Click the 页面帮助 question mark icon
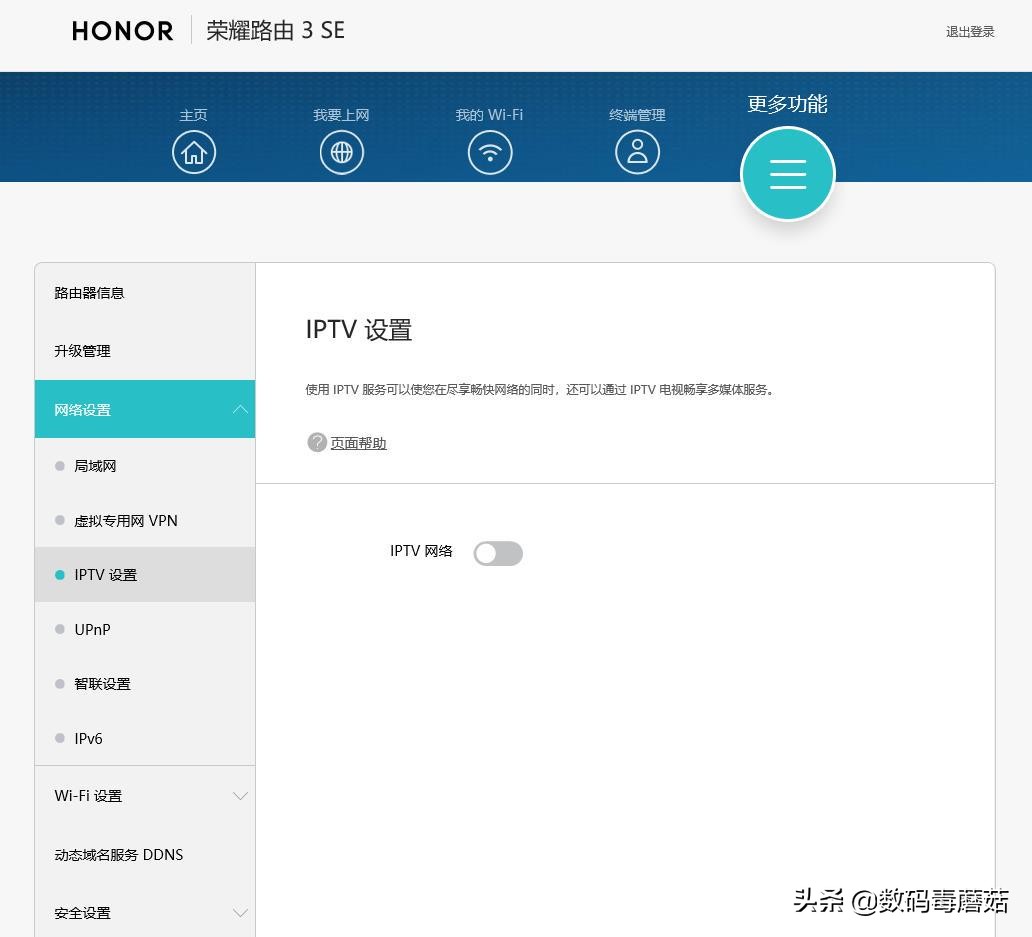Image resolution: width=1032 pixels, height=937 pixels. [x=316, y=441]
